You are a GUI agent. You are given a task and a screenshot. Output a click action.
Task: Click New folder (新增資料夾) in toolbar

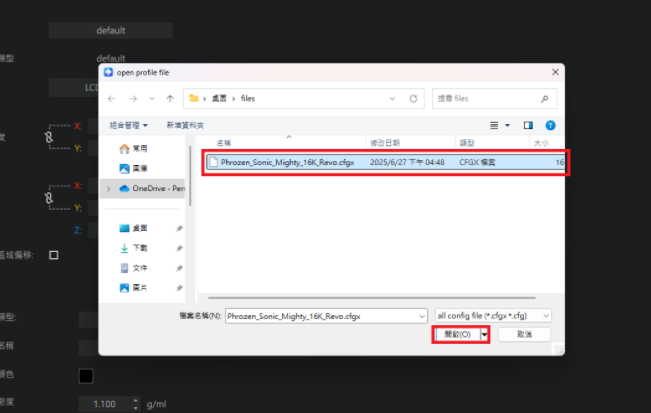185,125
